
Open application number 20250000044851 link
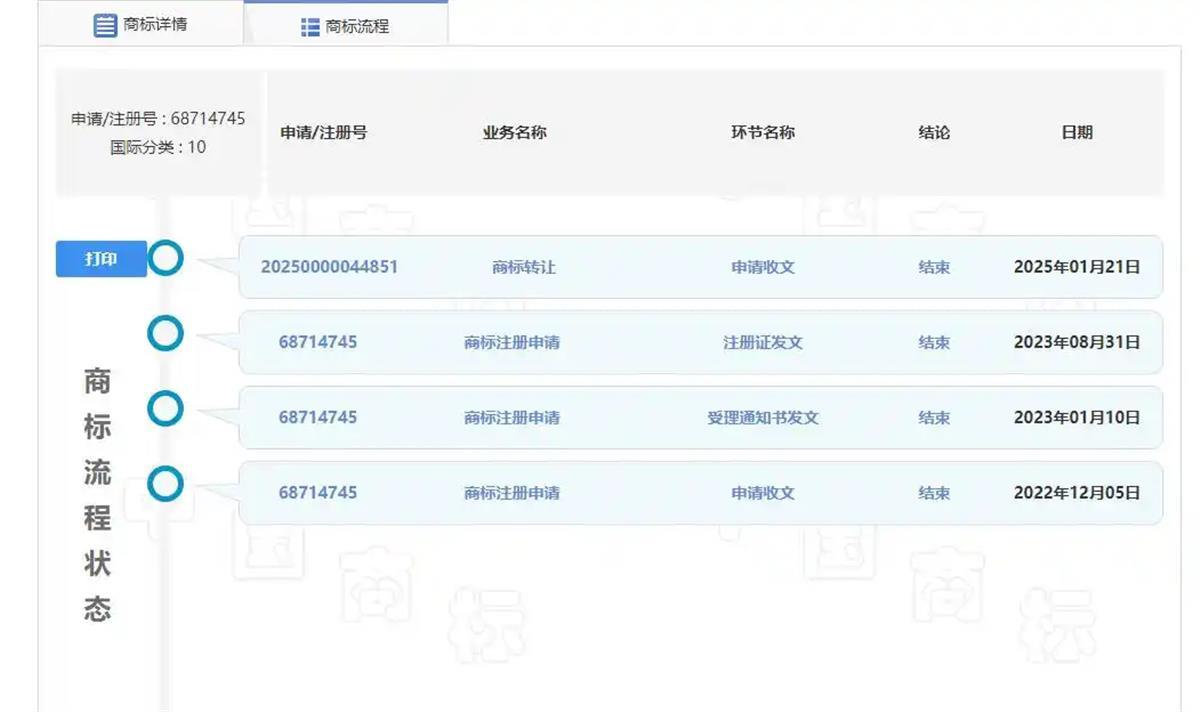(329, 266)
